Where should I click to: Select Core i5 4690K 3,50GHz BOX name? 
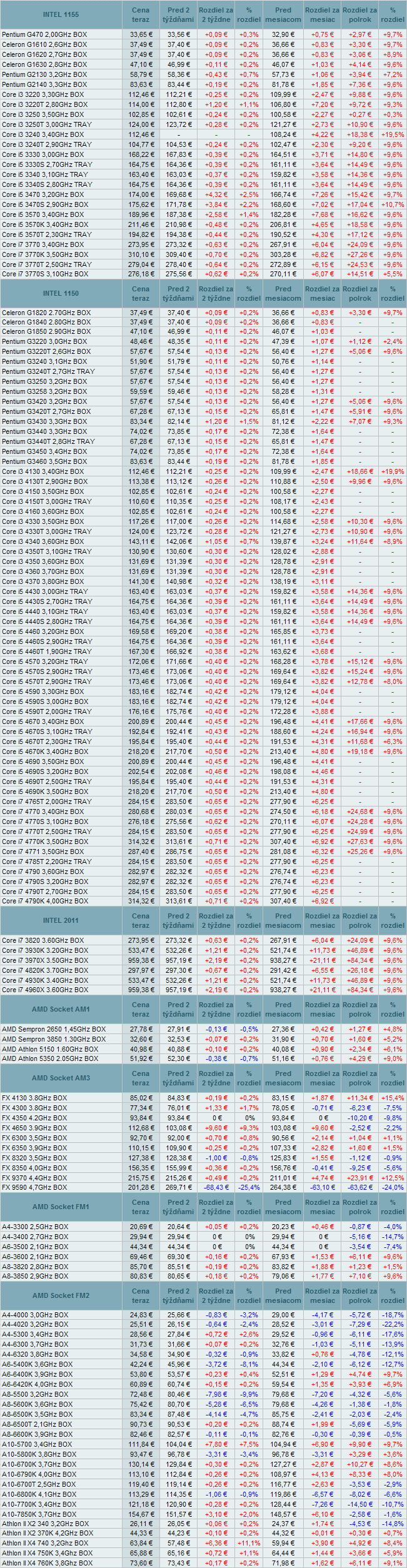pos(45,792)
